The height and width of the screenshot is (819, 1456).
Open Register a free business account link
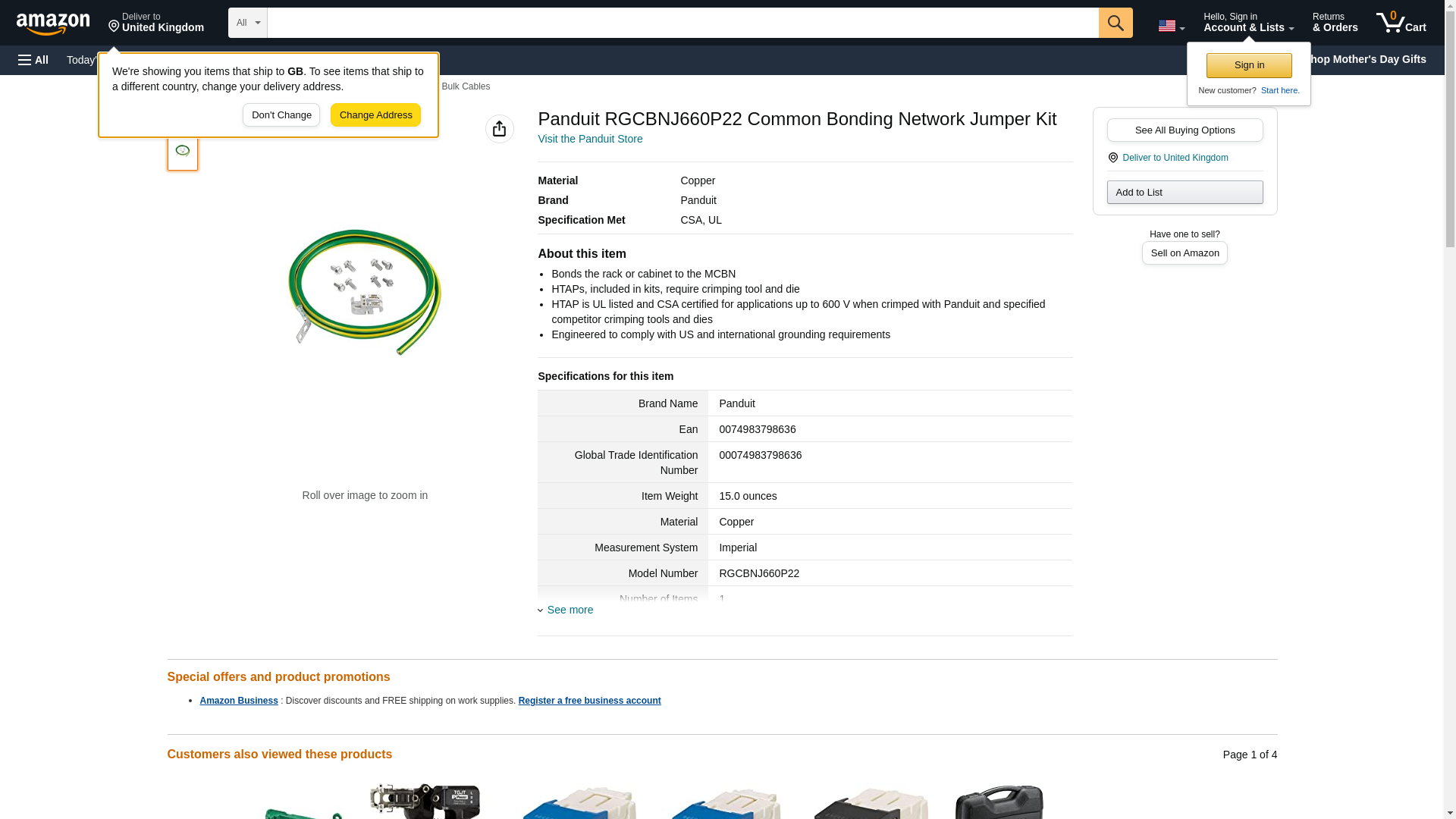(x=589, y=701)
